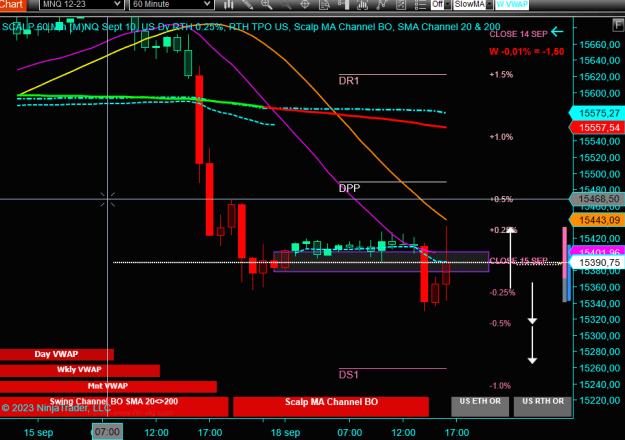625x440 pixels.
Task: Toggle the crosshair cursor icon
Action: (305, 4)
